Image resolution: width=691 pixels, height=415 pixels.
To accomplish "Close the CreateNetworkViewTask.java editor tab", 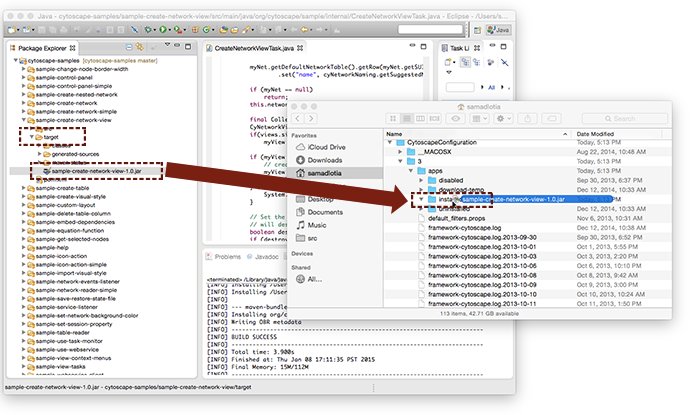I will 300,48.
